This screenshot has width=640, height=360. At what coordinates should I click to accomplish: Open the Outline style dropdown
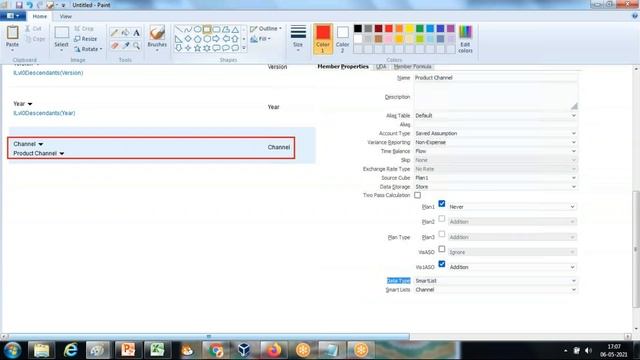point(266,29)
